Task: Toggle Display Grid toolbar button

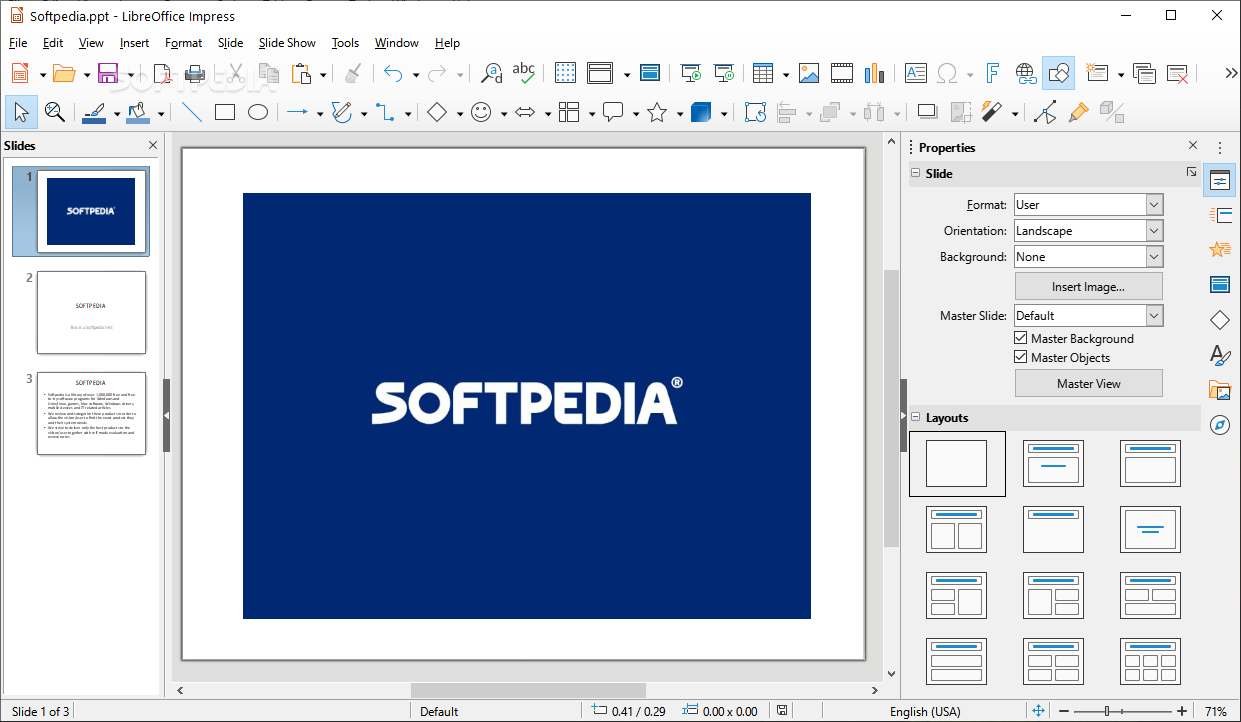Action: pyautogui.click(x=565, y=73)
